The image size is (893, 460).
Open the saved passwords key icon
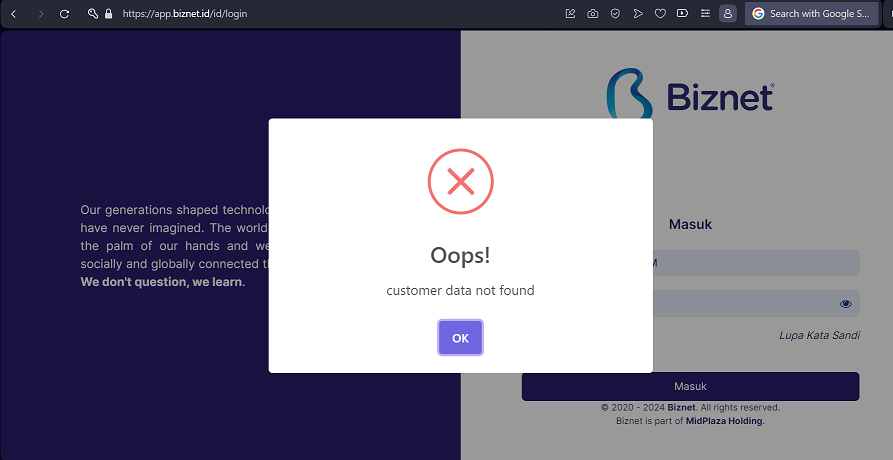(93, 14)
